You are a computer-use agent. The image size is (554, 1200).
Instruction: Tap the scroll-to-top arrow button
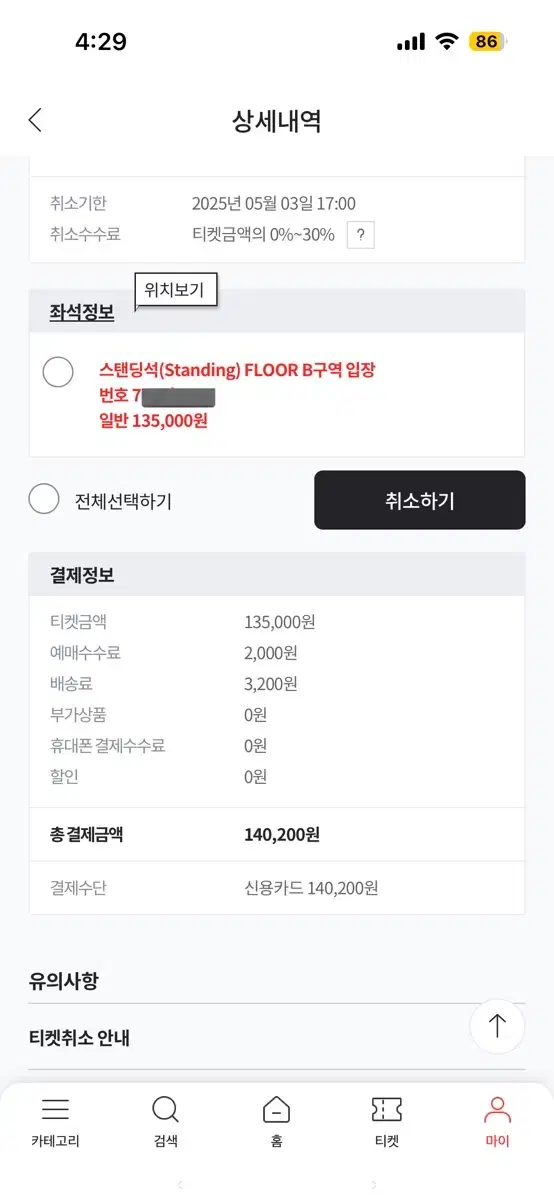point(497,1026)
